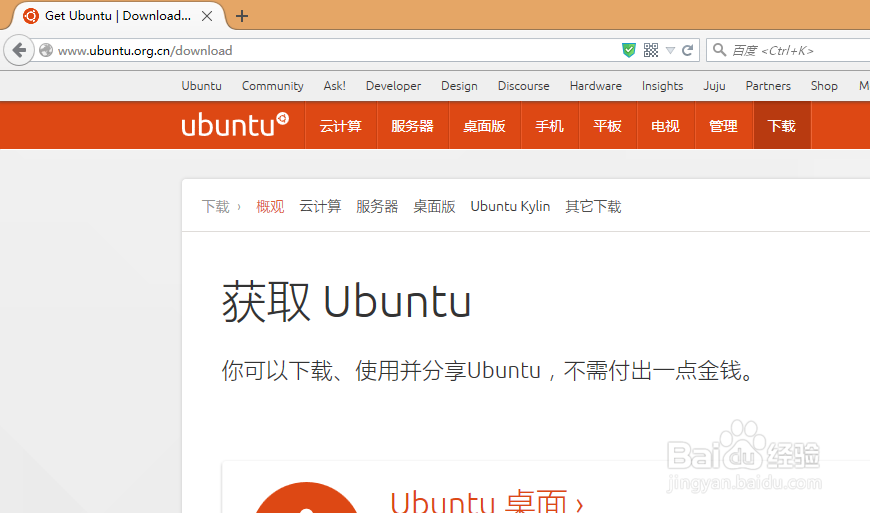Open a new tab with plus button
870x513 pixels.
tap(242, 16)
